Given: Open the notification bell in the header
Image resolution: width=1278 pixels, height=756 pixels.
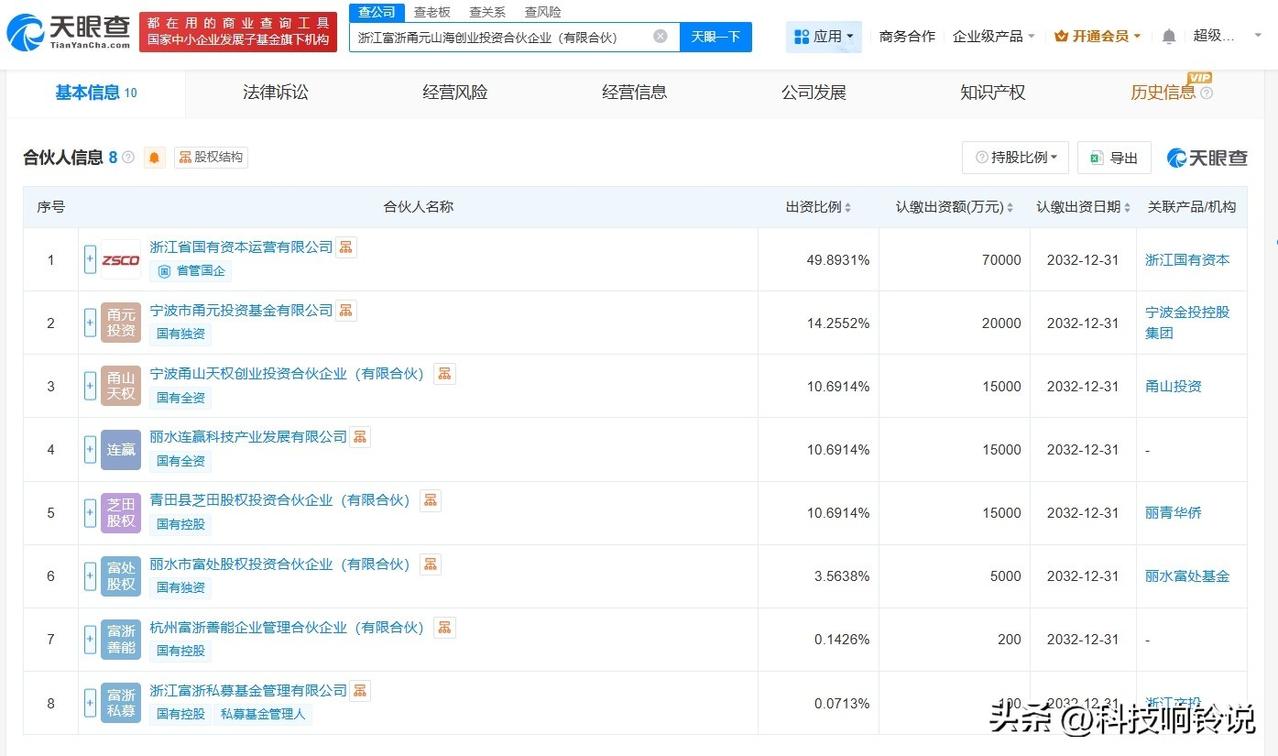Looking at the screenshot, I should [x=1169, y=37].
